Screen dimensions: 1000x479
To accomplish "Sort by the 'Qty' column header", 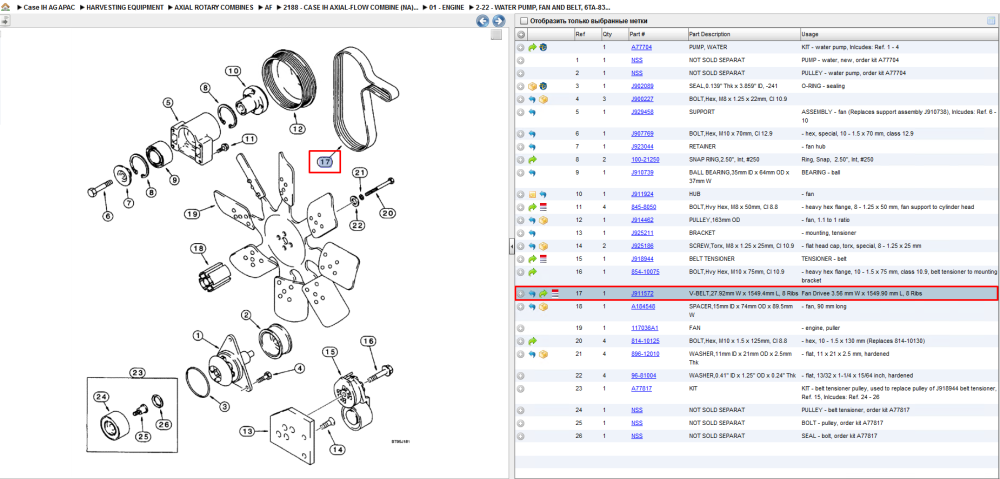I will click(613, 34).
